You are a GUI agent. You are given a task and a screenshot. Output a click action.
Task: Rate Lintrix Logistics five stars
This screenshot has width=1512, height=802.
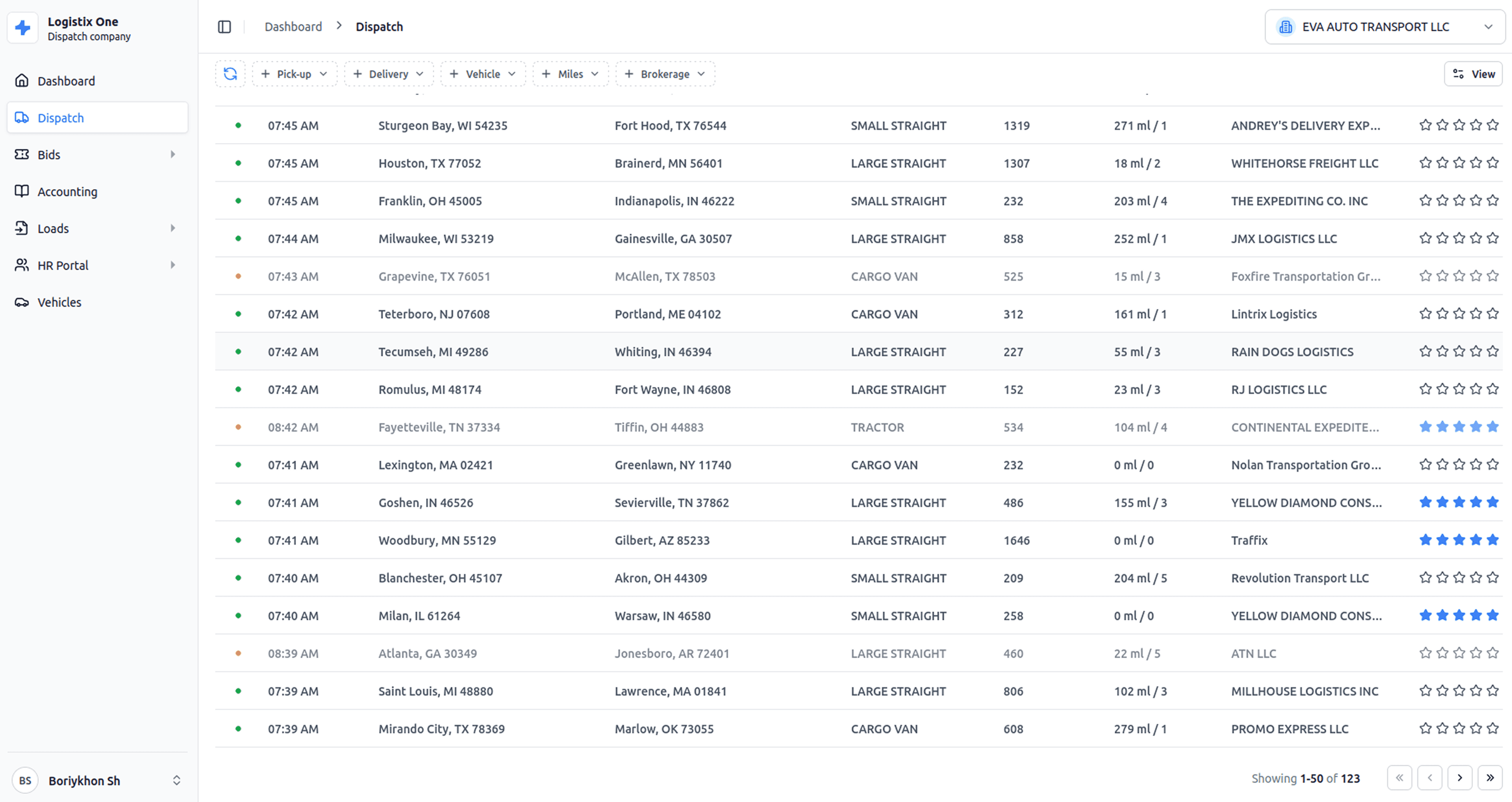tap(1493, 314)
